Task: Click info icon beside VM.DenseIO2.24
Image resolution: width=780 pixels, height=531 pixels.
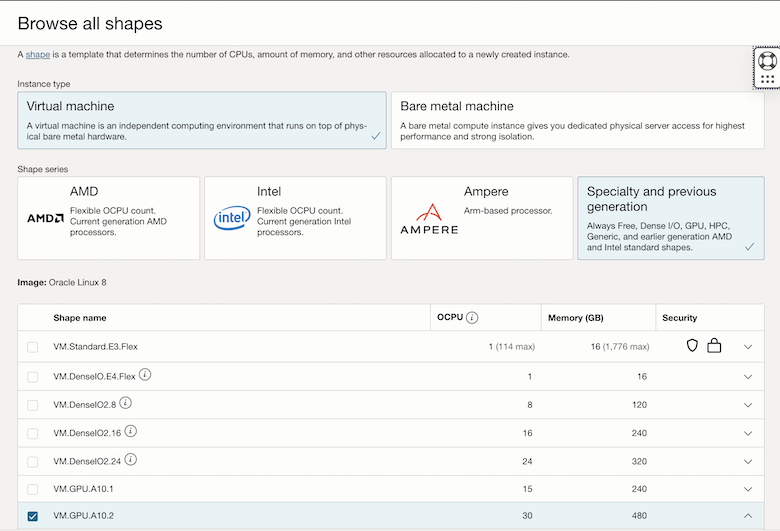Action: coord(131,460)
